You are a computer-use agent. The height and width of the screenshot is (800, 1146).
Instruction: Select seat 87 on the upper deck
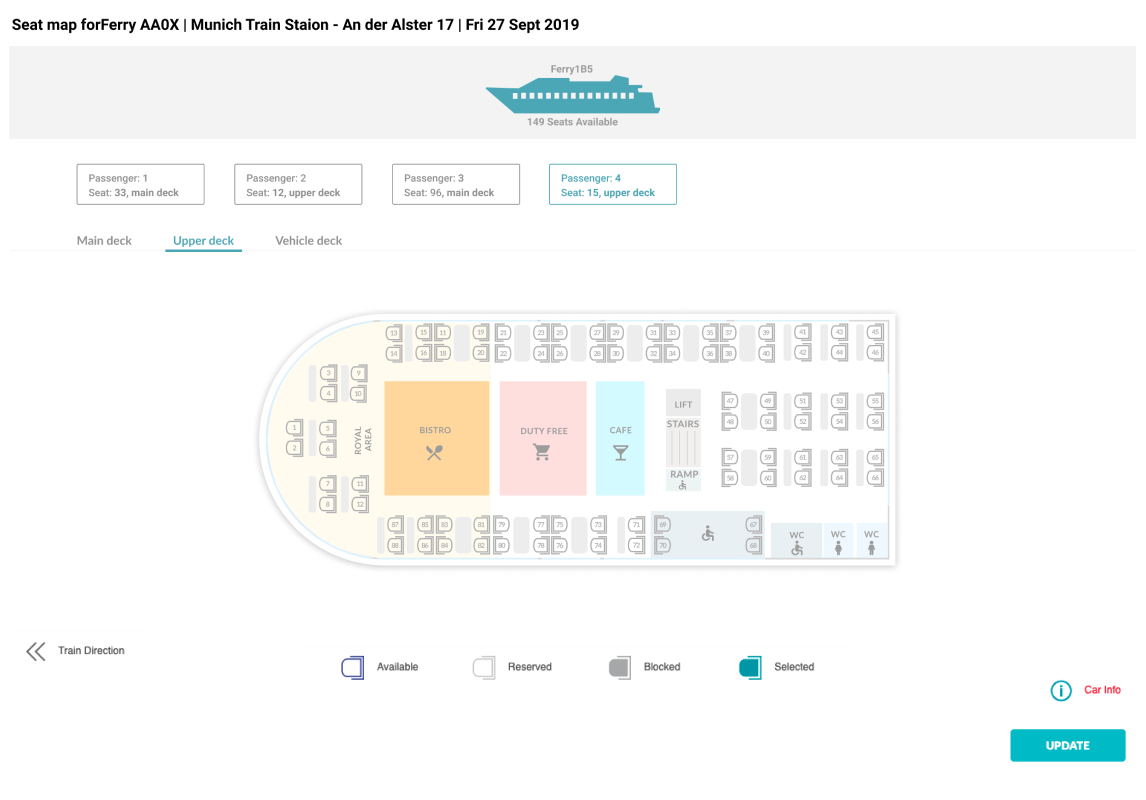[395, 525]
